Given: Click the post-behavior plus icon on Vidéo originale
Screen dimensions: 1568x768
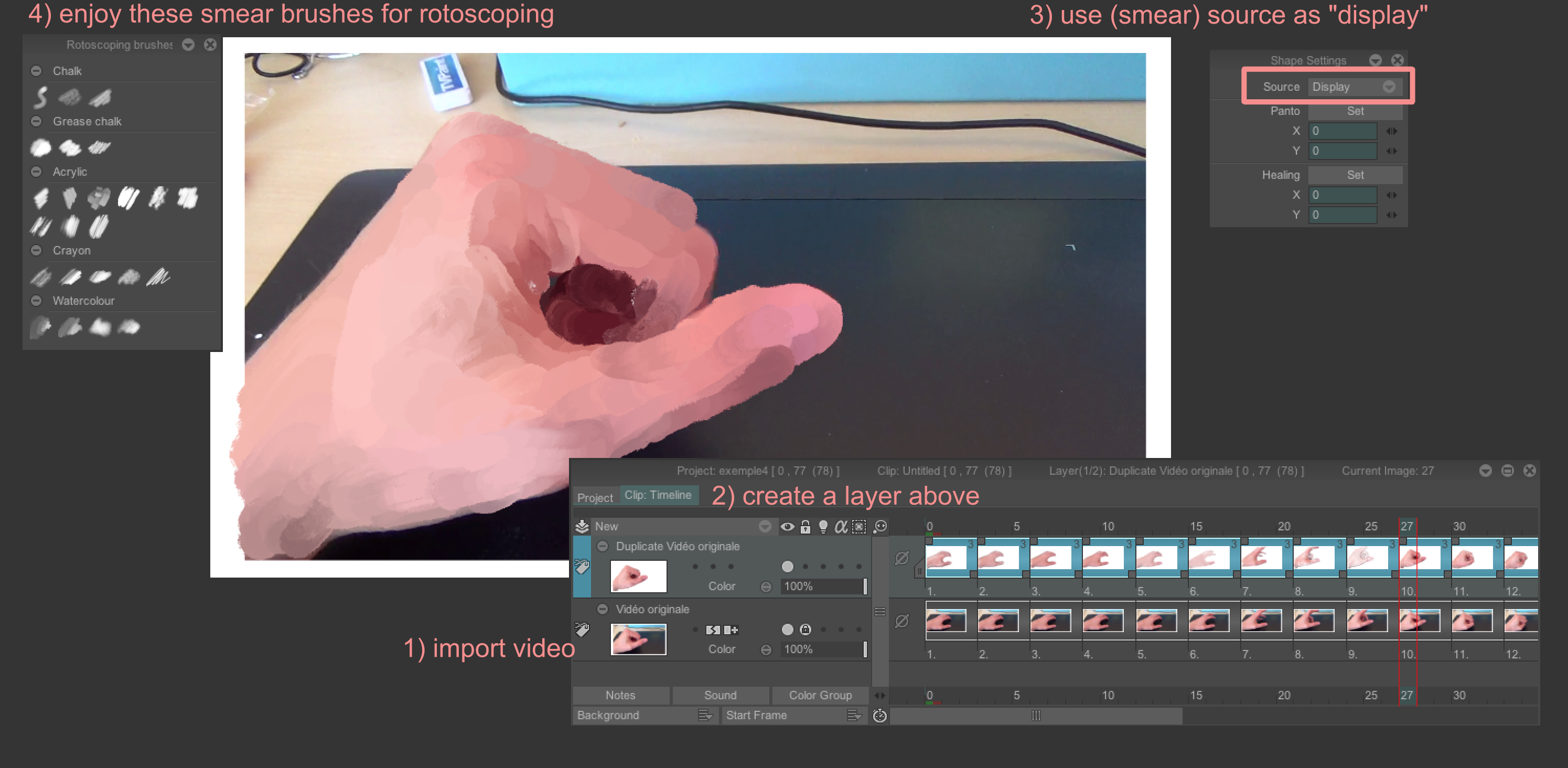Looking at the screenshot, I should tap(731, 630).
